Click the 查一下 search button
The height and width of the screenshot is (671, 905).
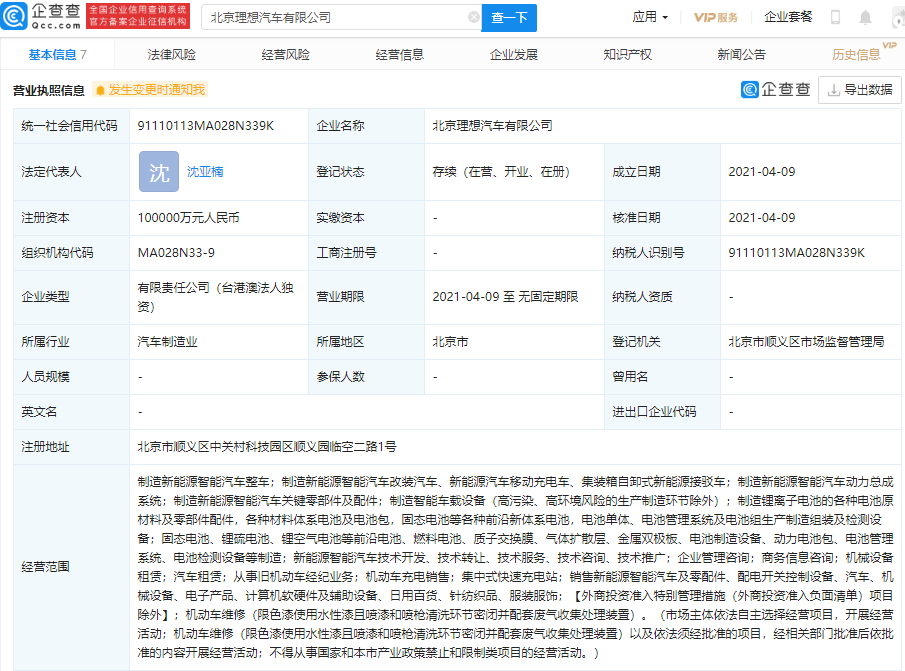click(510, 17)
